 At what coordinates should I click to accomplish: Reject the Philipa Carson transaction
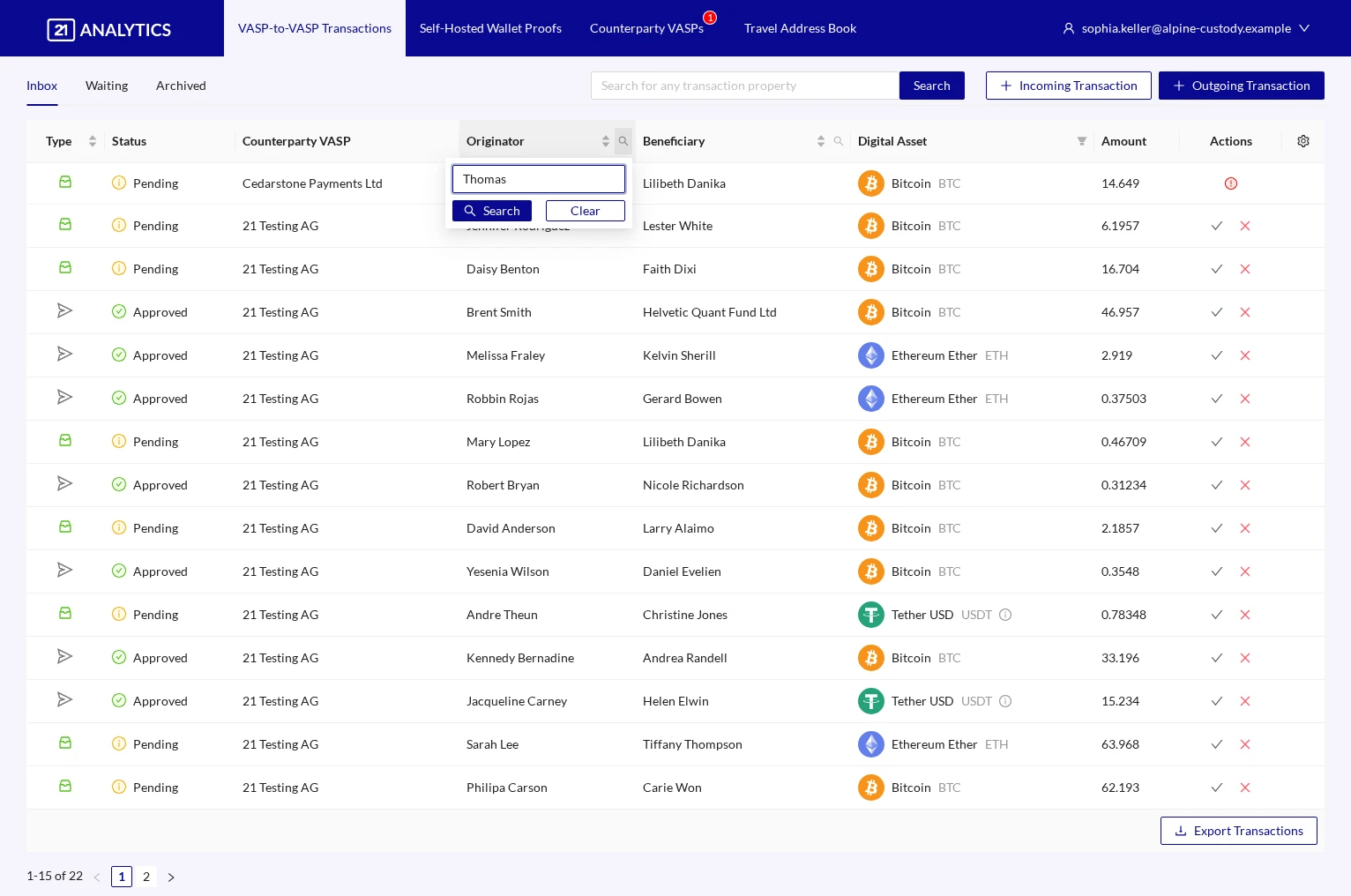point(1245,788)
